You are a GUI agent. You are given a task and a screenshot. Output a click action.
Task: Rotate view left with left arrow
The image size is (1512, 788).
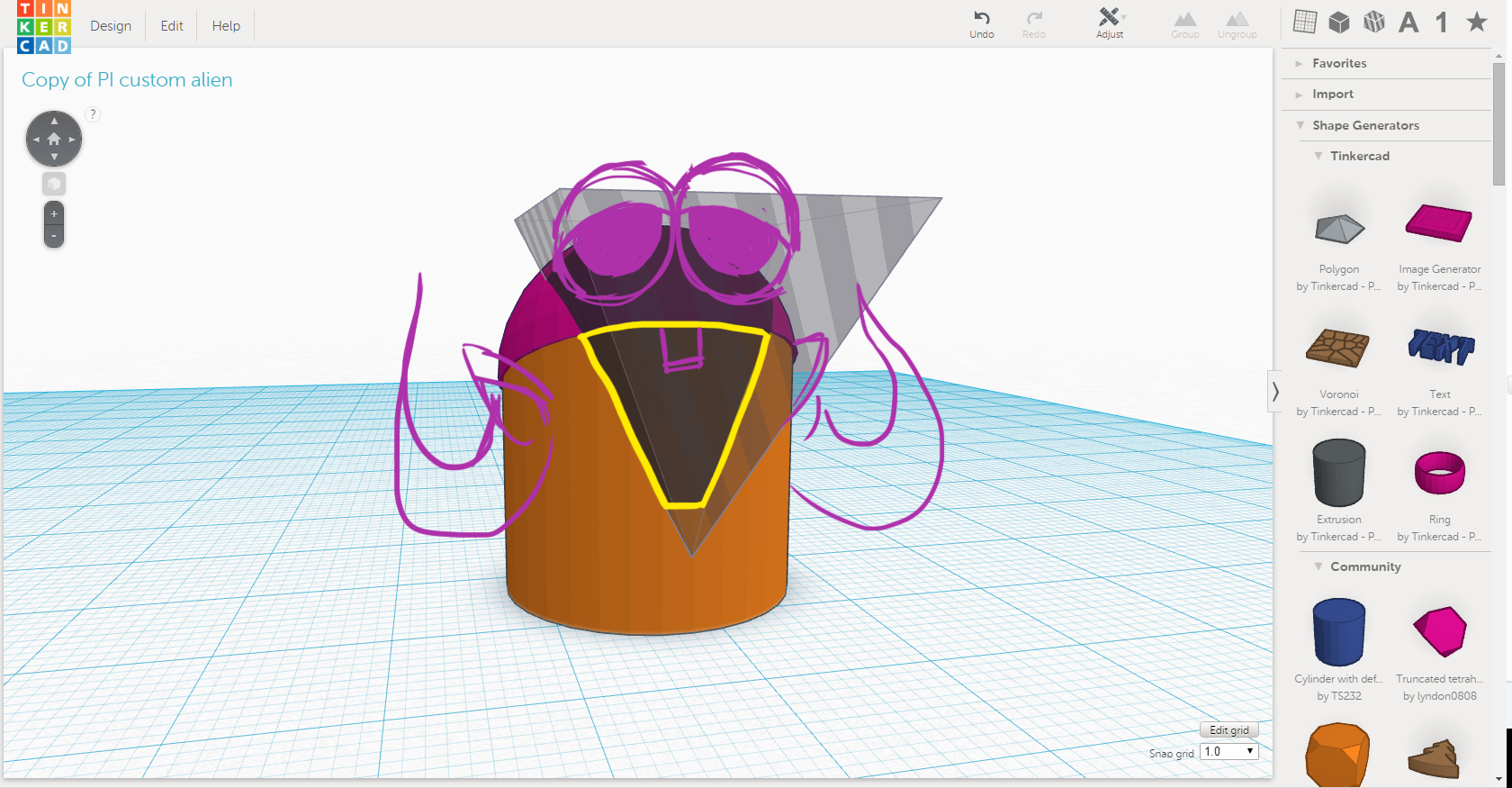36,140
